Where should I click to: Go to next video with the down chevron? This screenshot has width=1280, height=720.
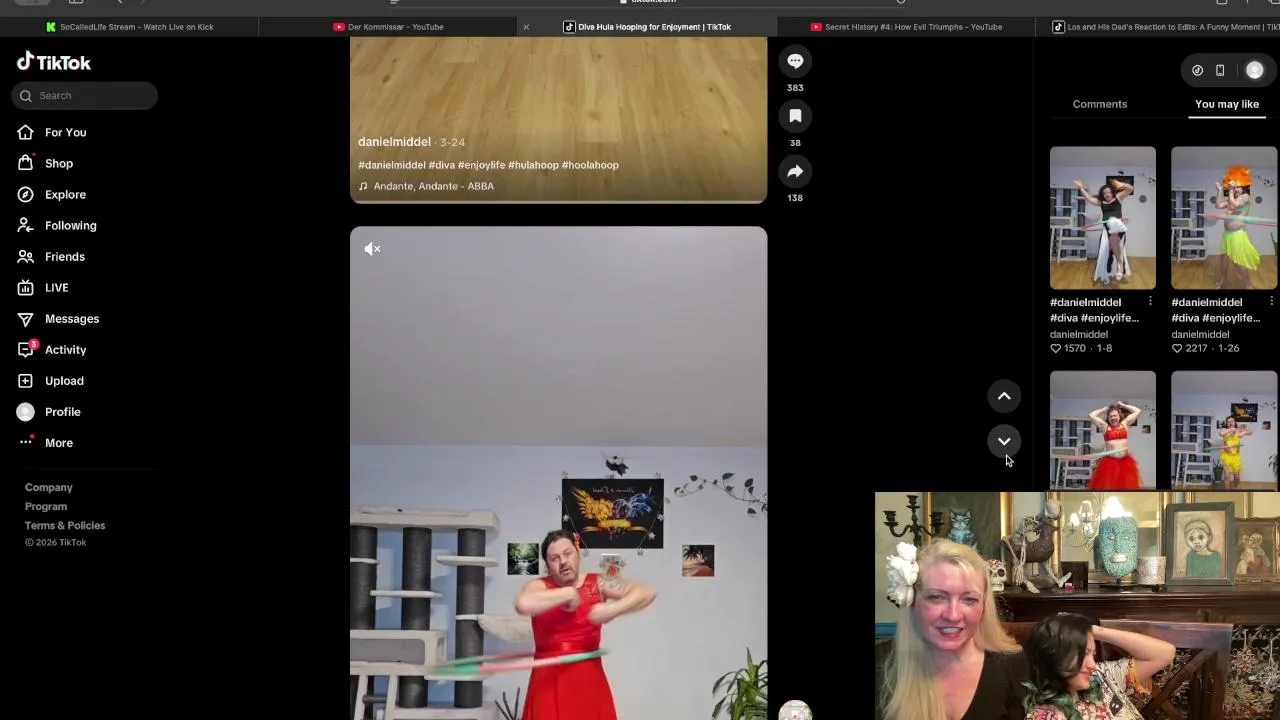[1004, 441]
